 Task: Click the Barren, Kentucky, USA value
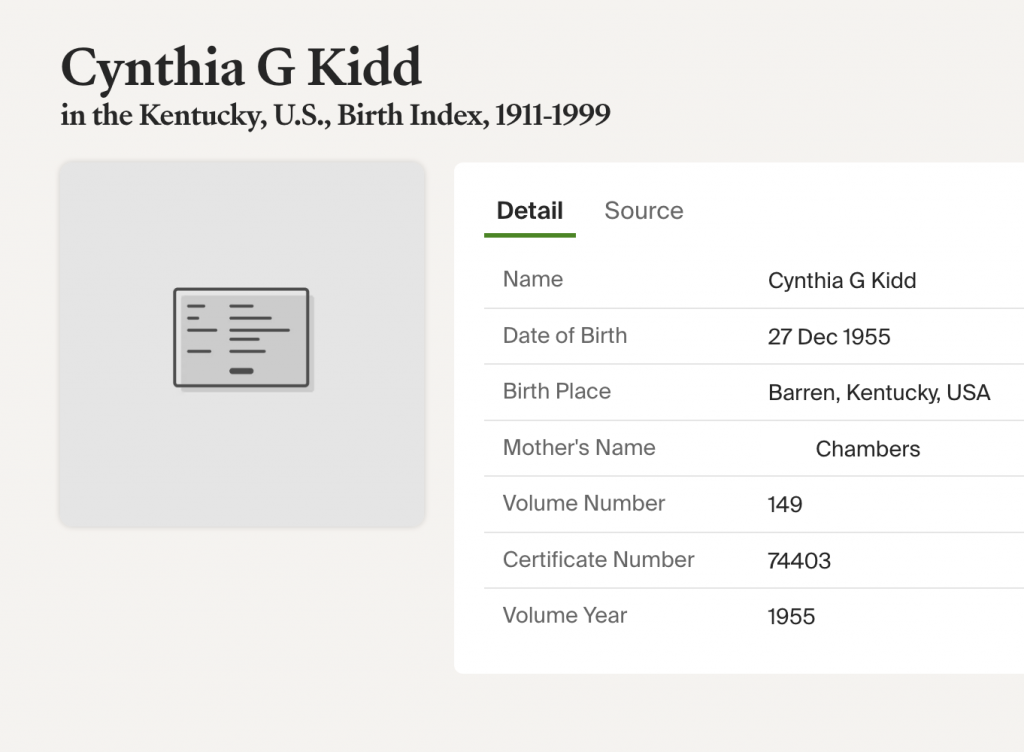coord(879,393)
